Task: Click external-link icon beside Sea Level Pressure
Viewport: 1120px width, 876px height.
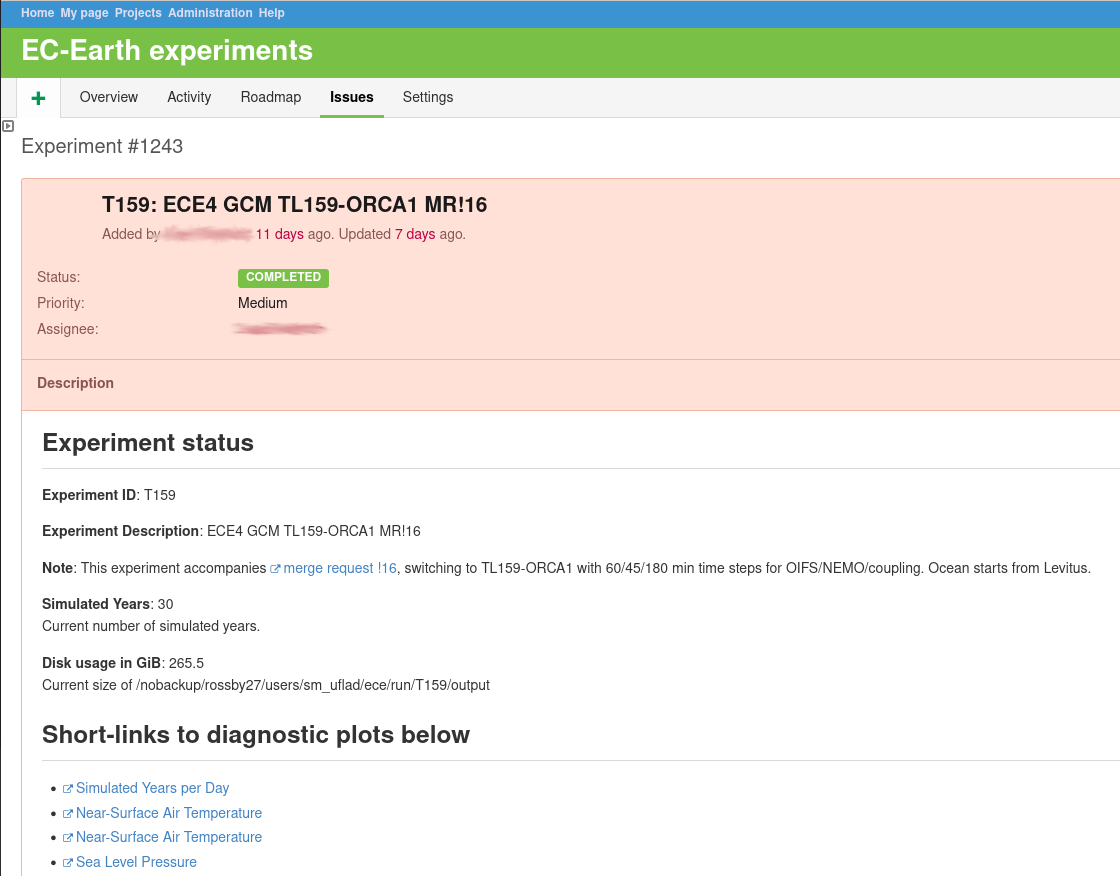Action: click(68, 863)
